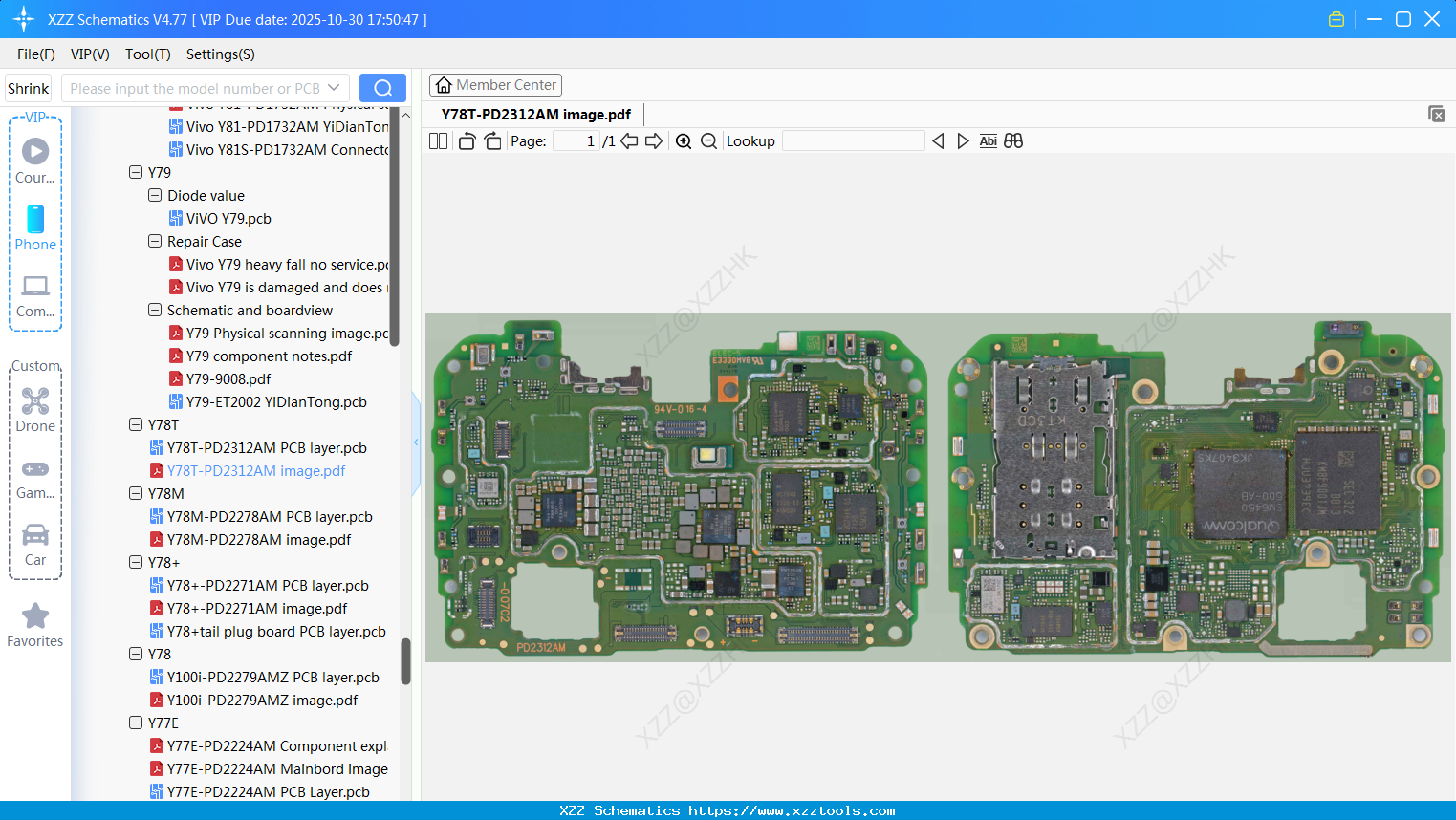
Task: Zoom out of the PDF image
Action: (708, 141)
